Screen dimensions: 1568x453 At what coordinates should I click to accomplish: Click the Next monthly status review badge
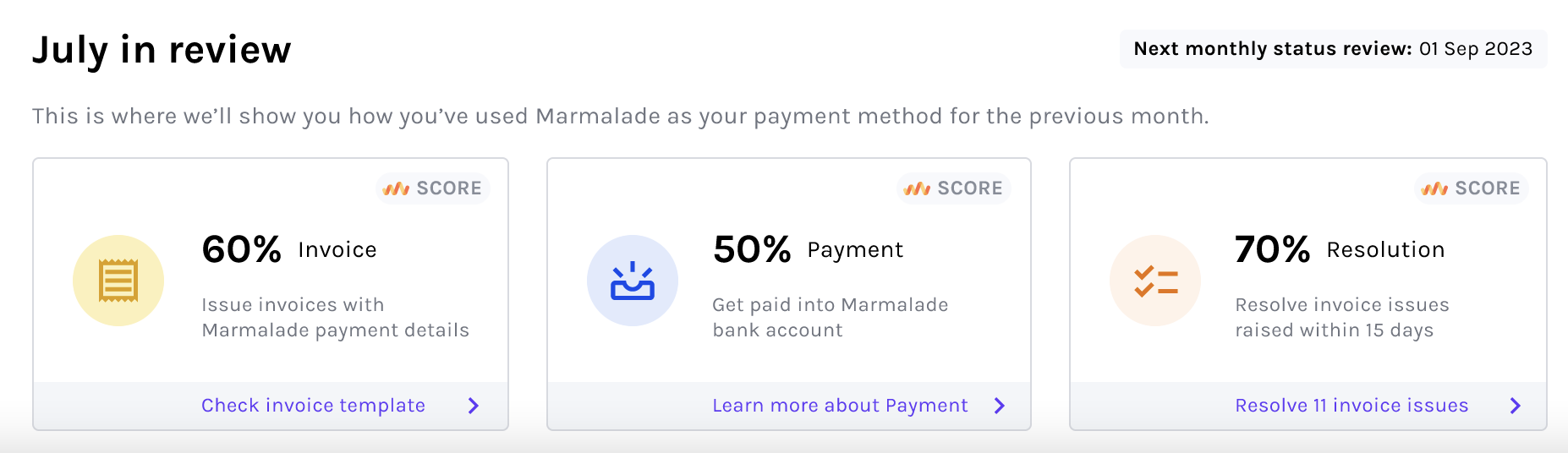coord(1334,49)
